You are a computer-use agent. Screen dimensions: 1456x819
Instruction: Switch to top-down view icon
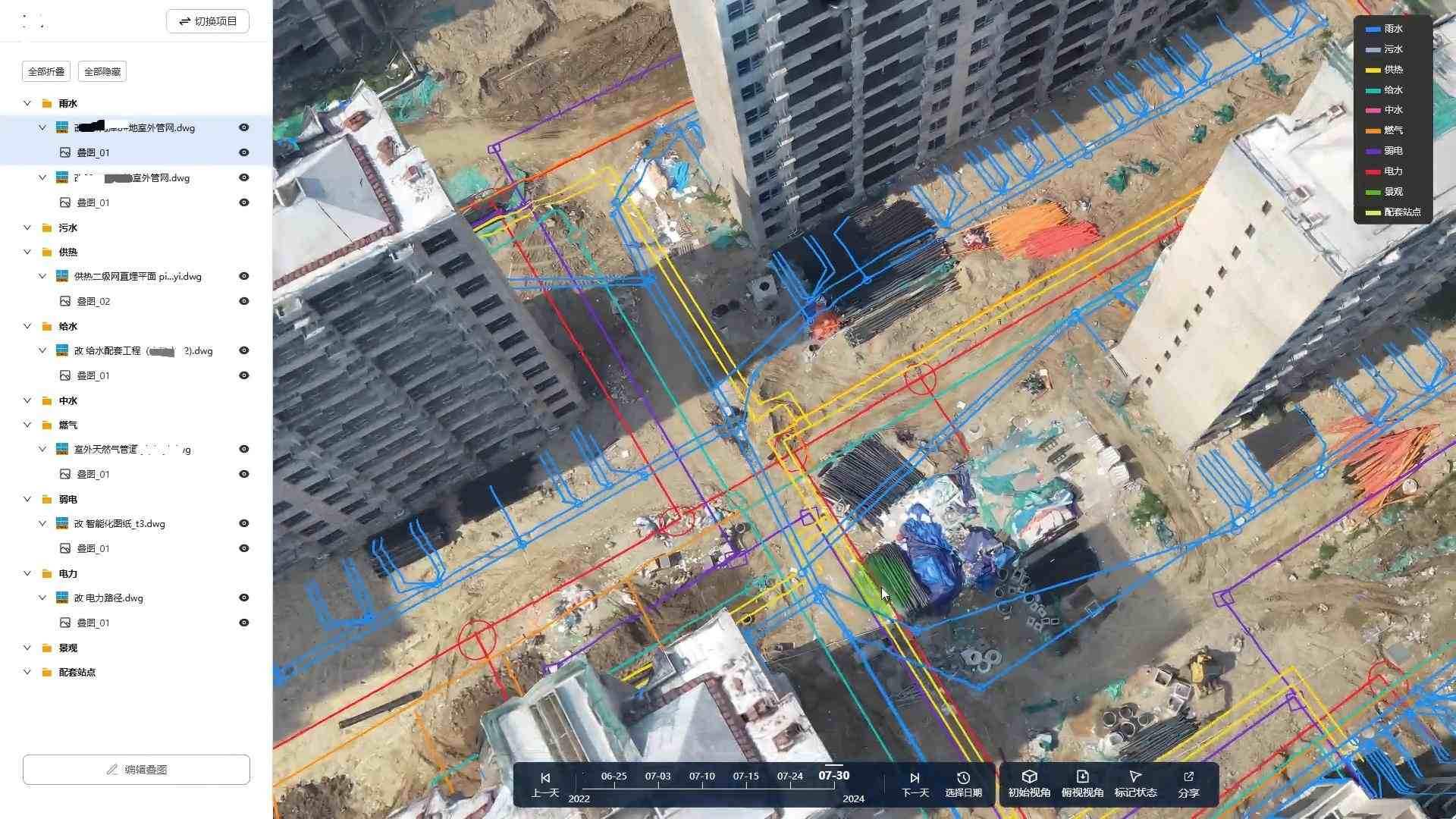1082,777
